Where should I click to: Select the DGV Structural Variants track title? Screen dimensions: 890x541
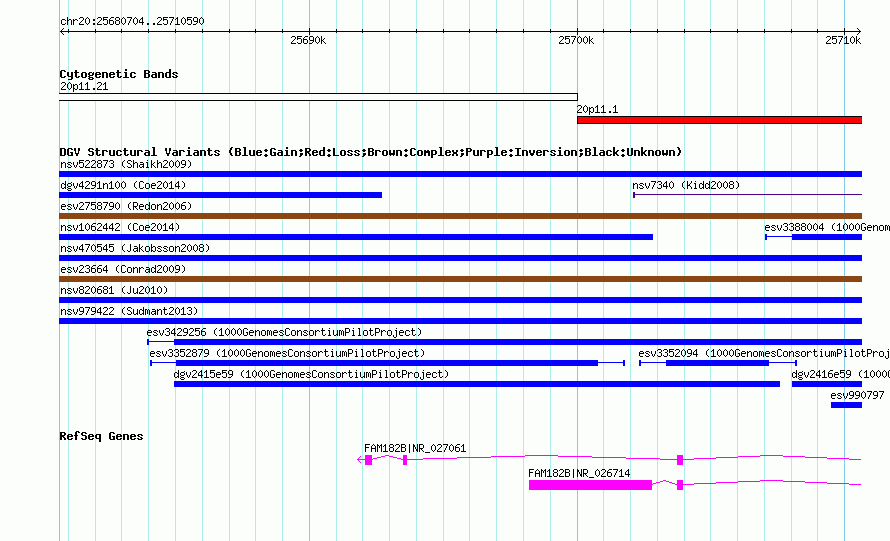click(x=371, y=152)
